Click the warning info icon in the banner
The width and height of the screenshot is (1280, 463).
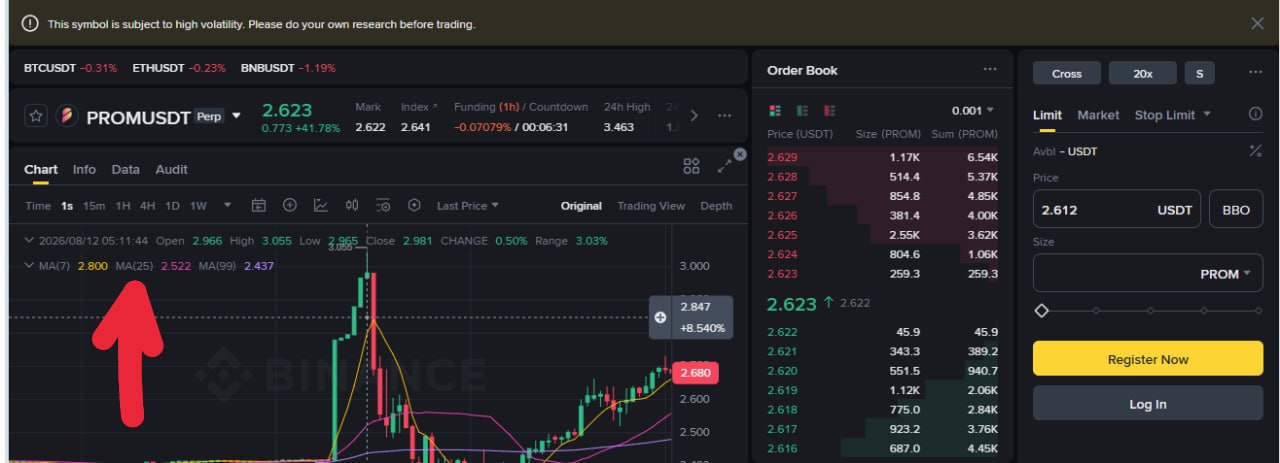[31, 23]
